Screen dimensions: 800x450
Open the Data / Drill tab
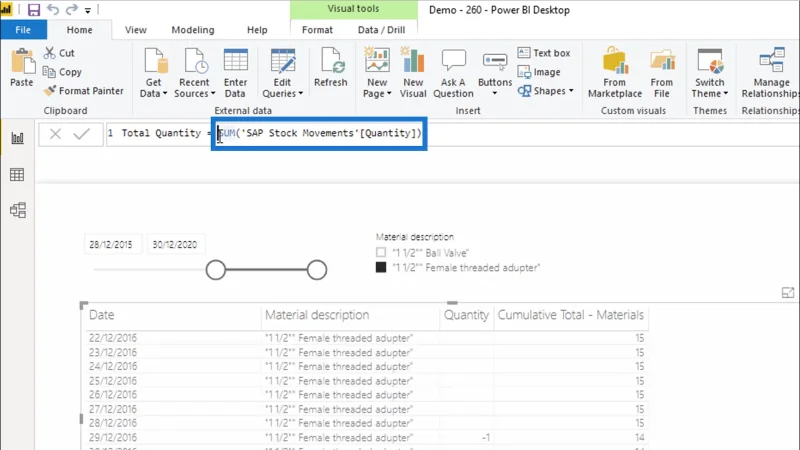click(x=382, y=30)
